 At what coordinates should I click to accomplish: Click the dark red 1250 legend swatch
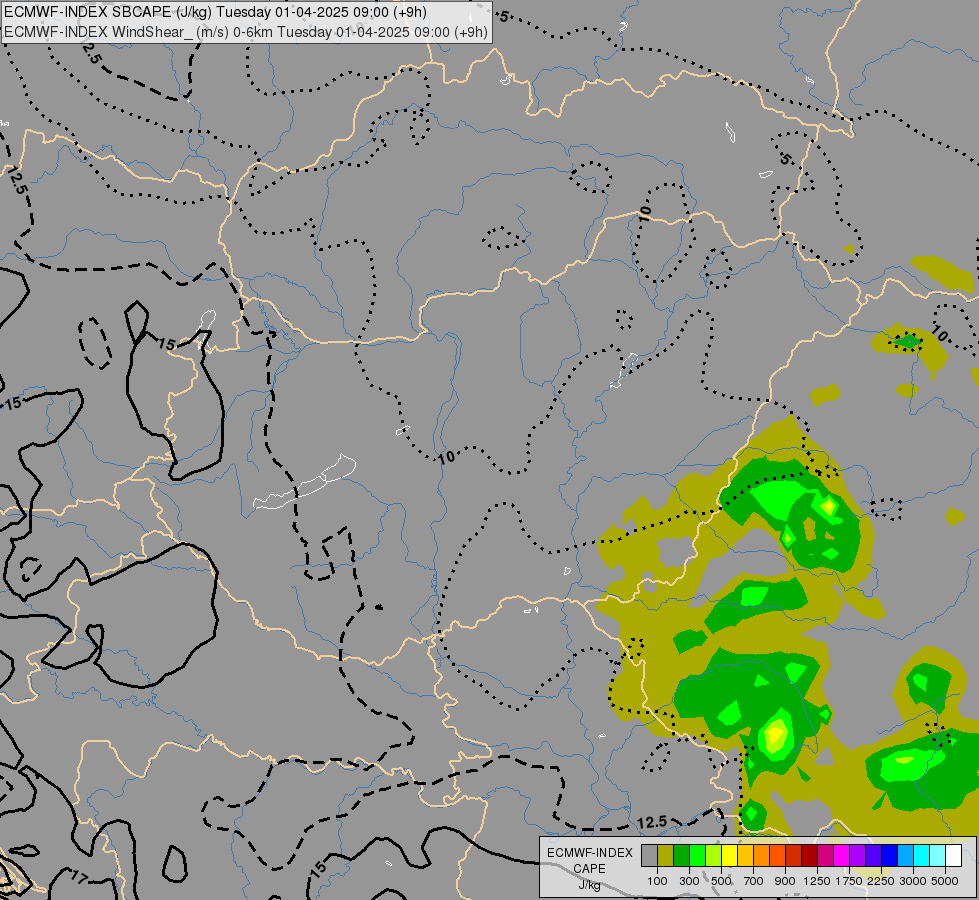[809, 856]
